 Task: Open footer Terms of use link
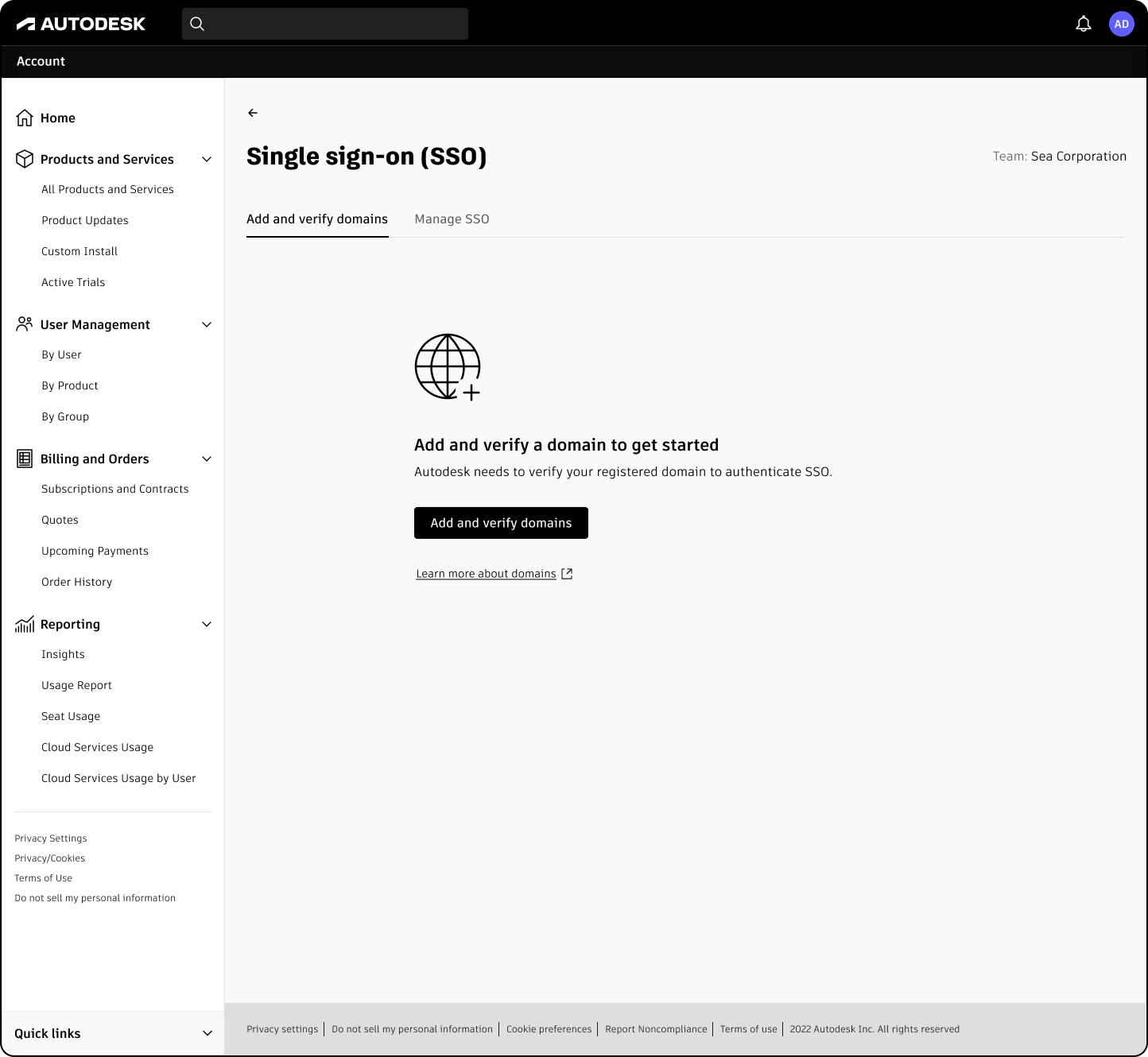pyautogui.click(x=749, y=1029)
